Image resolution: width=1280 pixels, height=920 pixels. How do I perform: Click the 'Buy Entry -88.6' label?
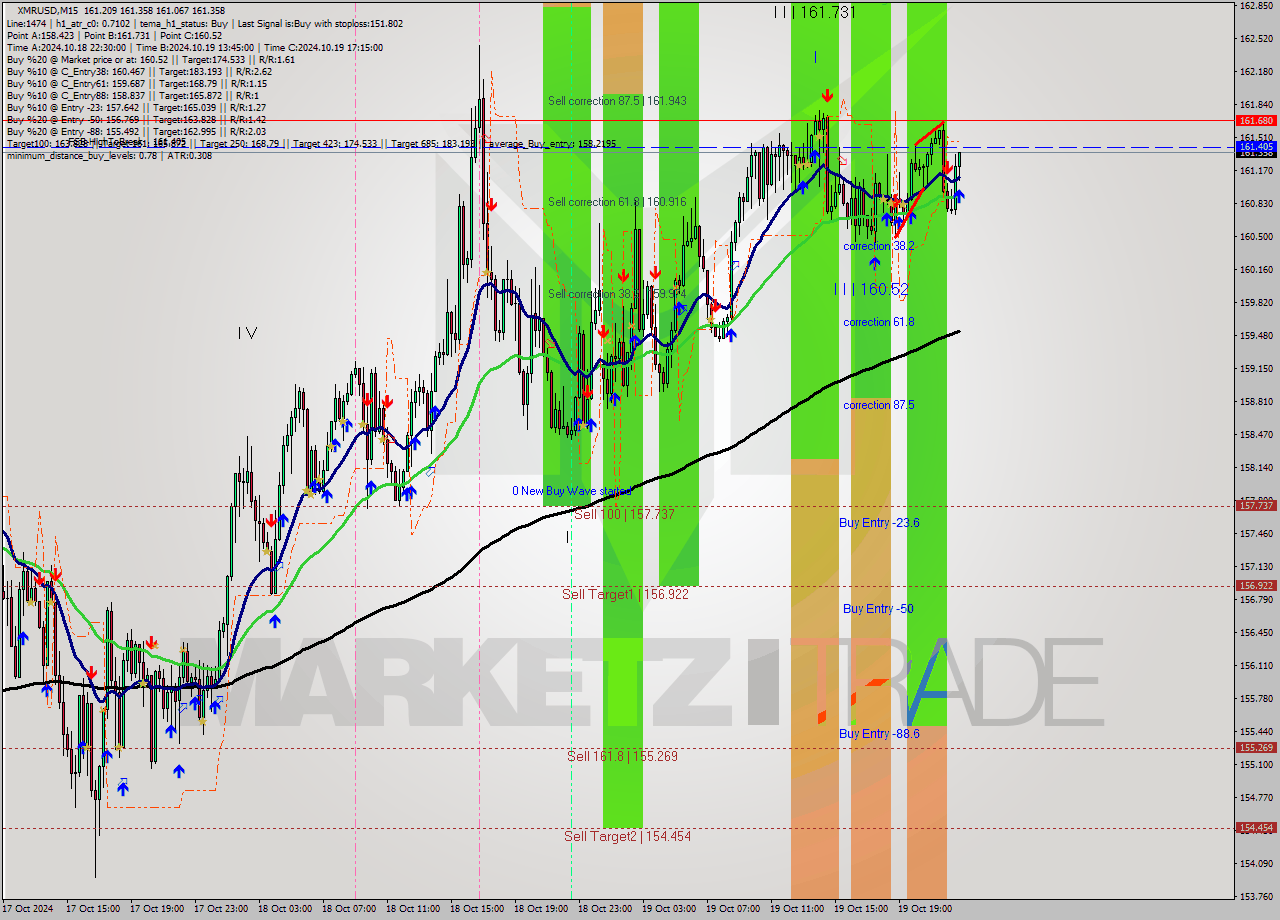[879, 734]
